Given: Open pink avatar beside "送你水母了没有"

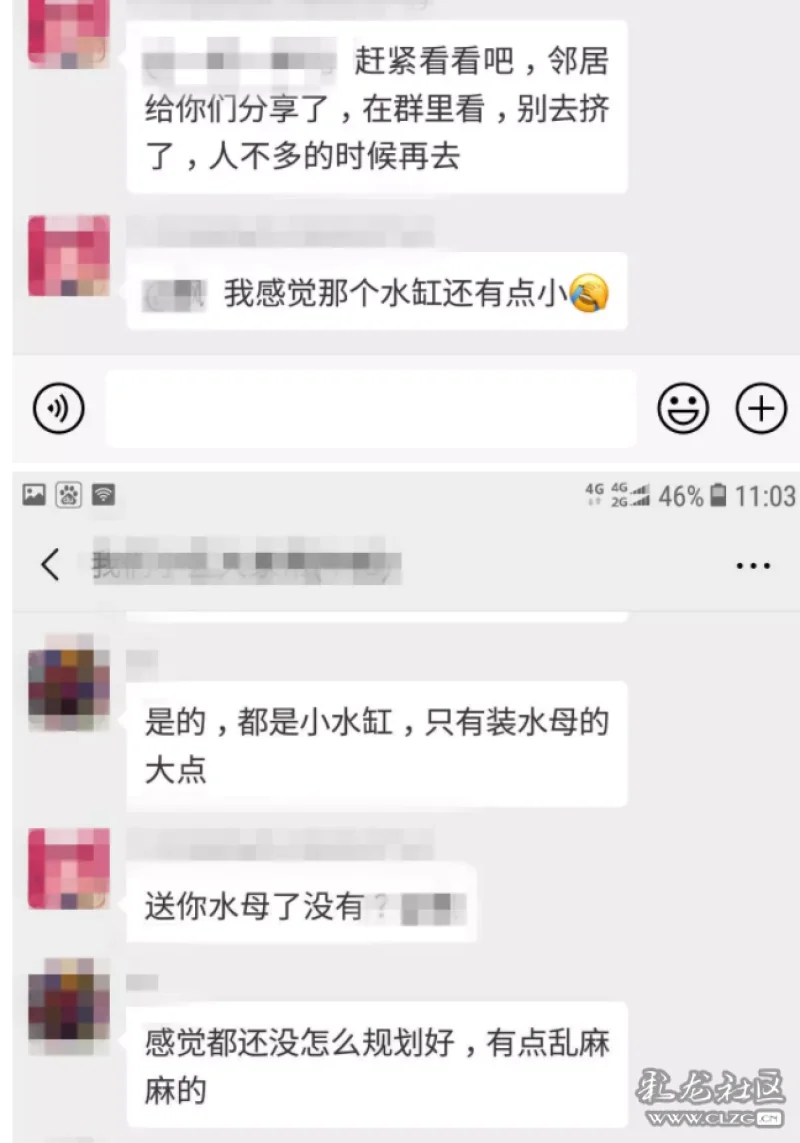Looking at the screenshot, I should [69, 869].
